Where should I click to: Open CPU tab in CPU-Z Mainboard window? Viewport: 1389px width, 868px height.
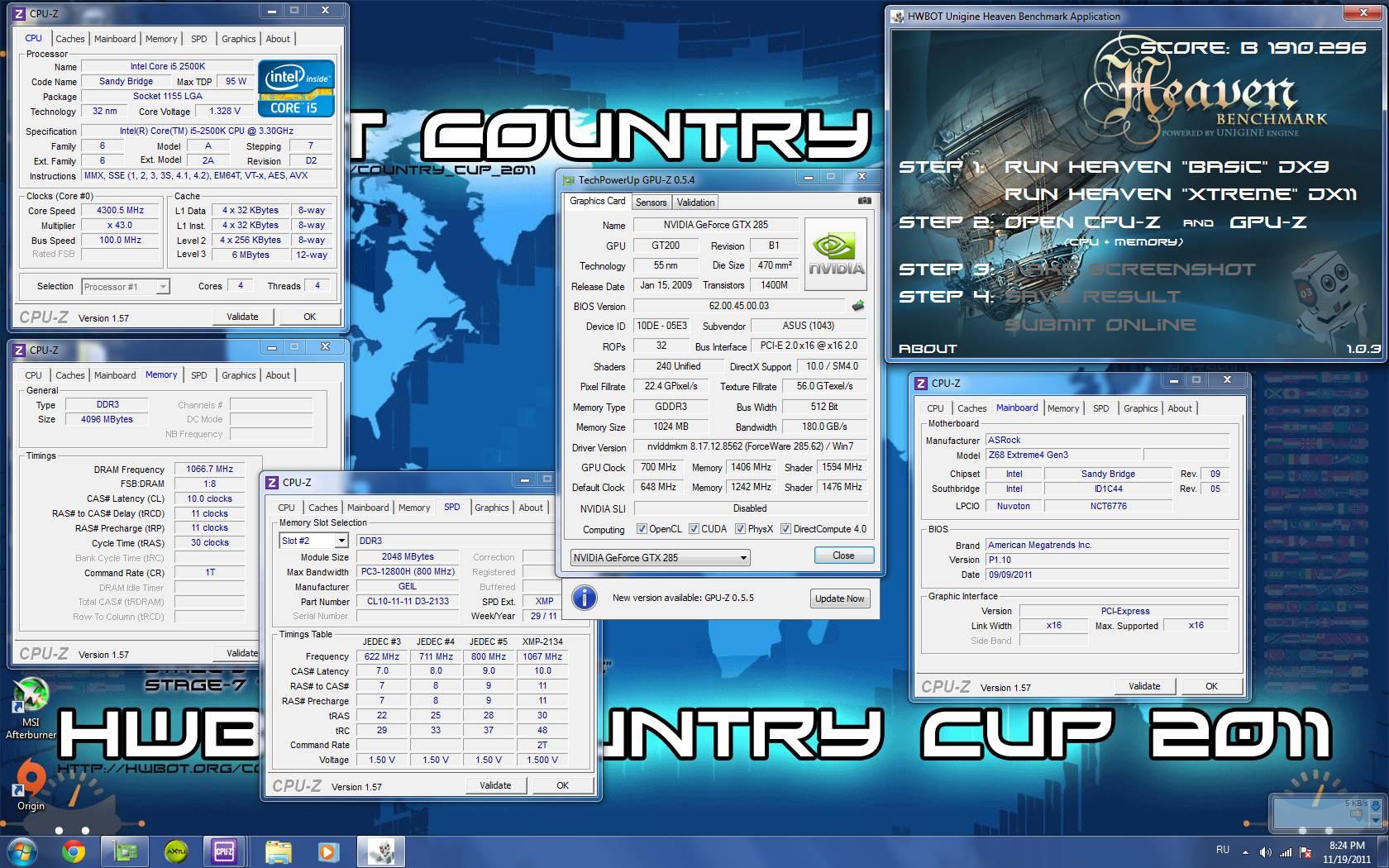click(x=935, y=408)
